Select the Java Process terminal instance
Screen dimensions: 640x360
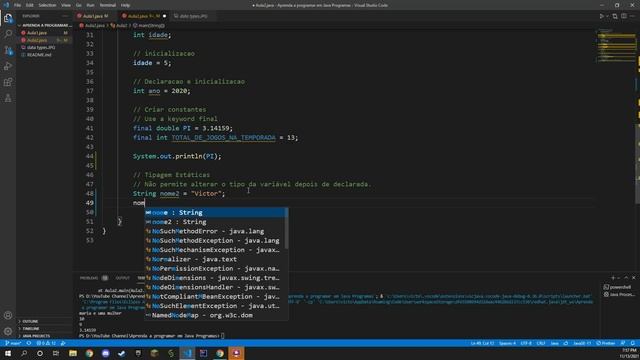click(620, 294)
